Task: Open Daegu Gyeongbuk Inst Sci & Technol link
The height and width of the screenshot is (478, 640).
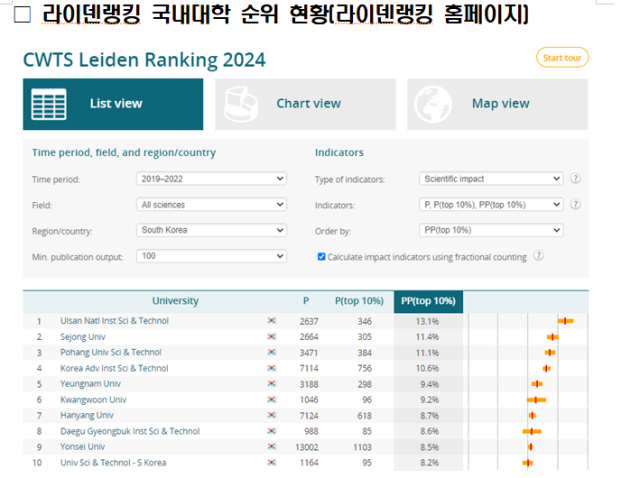Action: (x=130, y=431)
